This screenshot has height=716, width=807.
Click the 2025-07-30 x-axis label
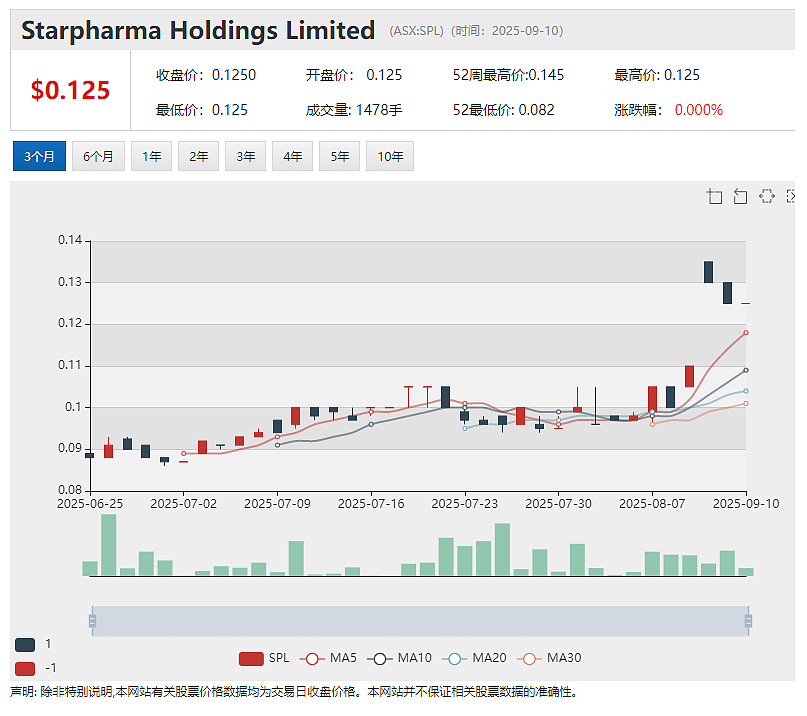tap(558, 504)
